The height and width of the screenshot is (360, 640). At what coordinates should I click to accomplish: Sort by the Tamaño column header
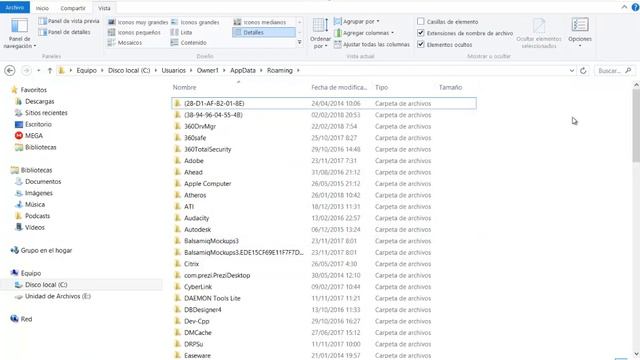point(450,87)
